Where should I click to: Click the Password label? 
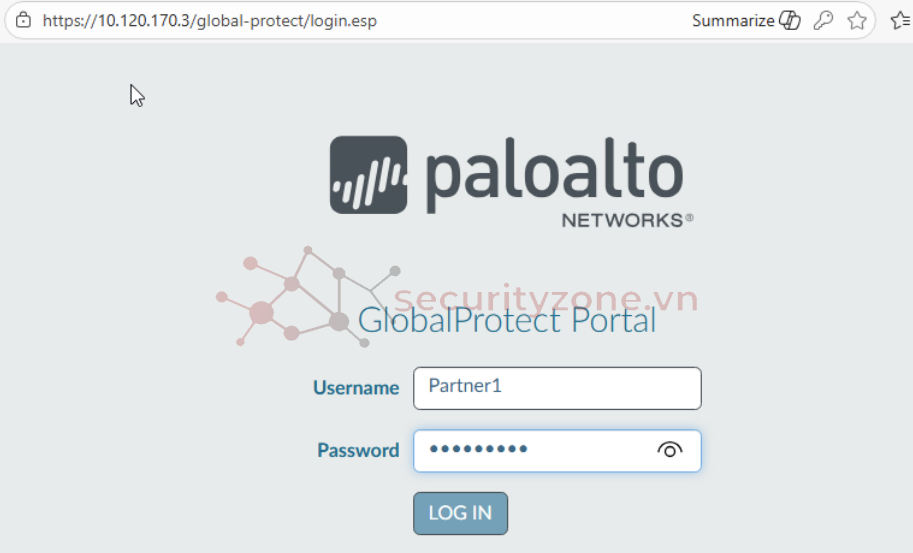point(358,450)
